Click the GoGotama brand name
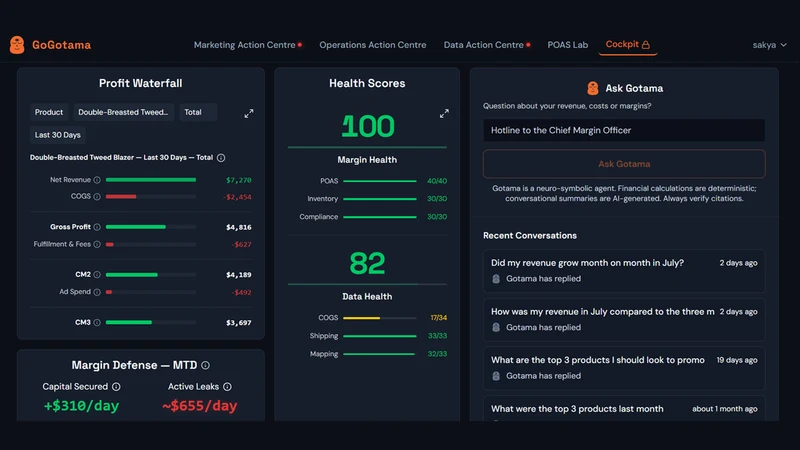This screenshot has height=450, width=800. point(61,45)
